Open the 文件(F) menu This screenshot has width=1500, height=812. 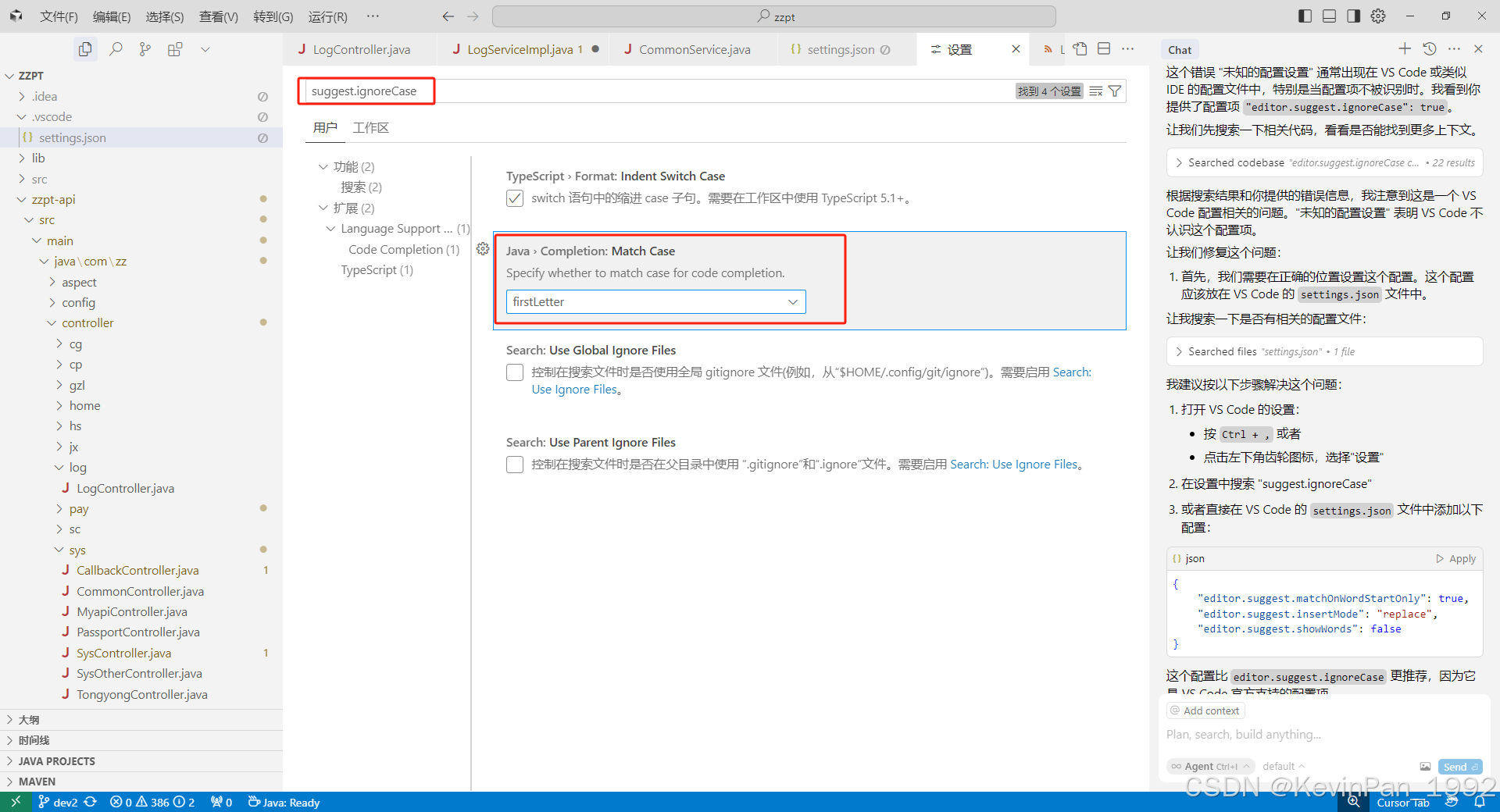click(x=59, y=16)
